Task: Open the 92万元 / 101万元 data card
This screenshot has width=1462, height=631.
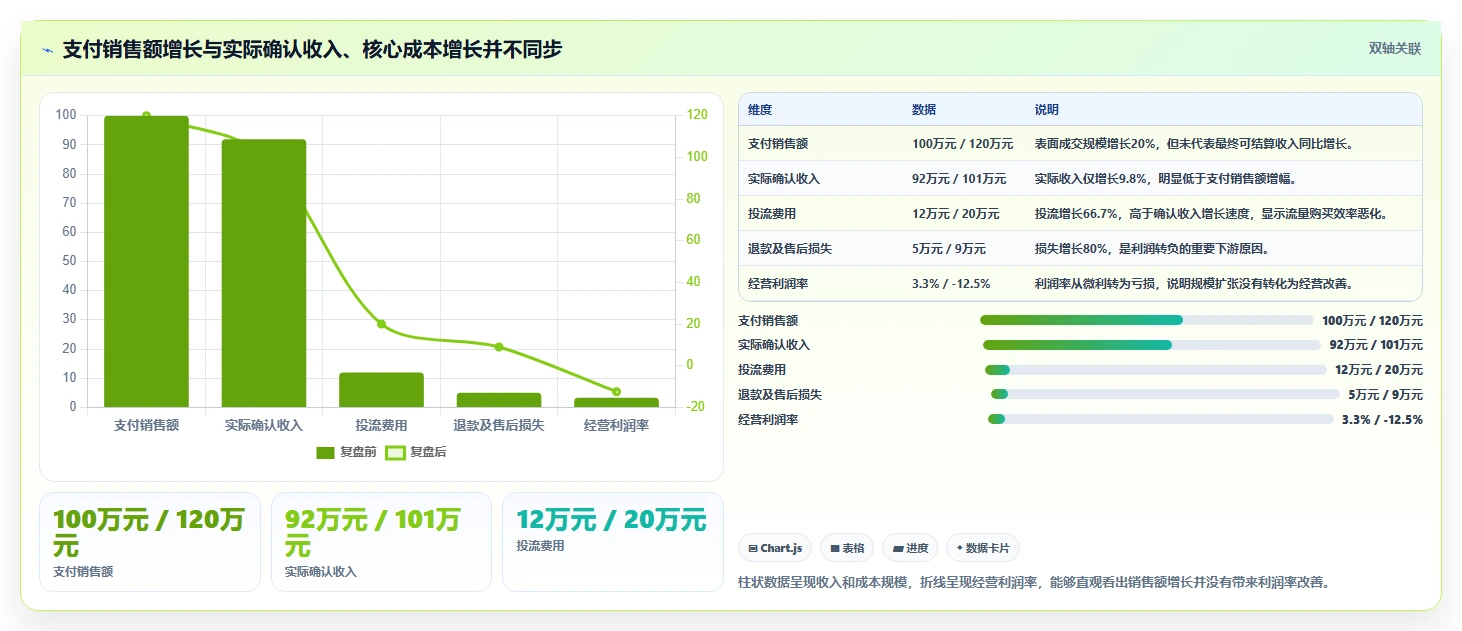Action: click(x=381, y=542)
